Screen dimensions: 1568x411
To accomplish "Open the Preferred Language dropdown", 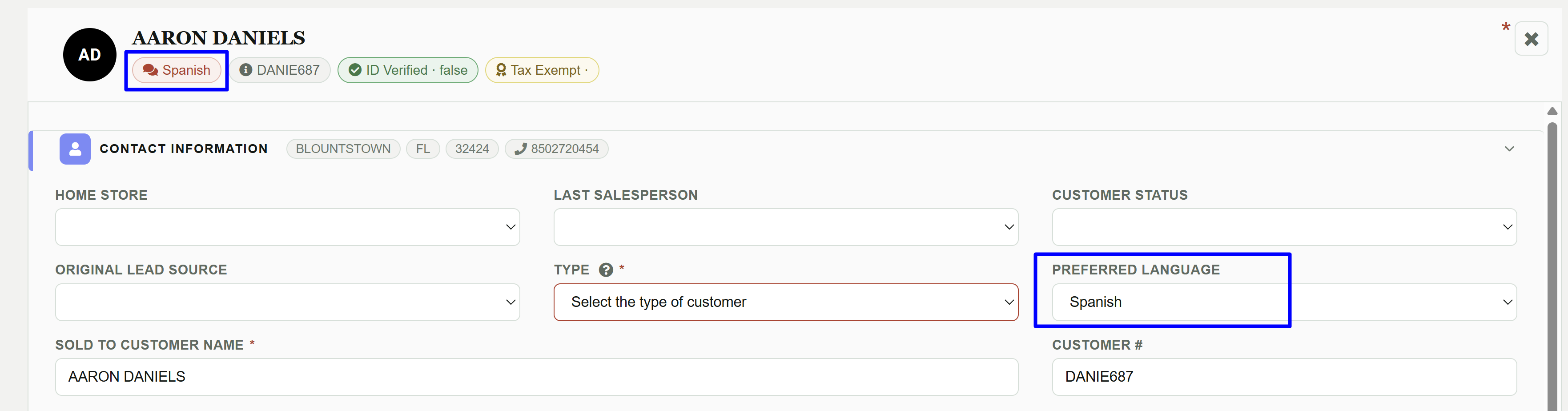I will coord(1284,302).
